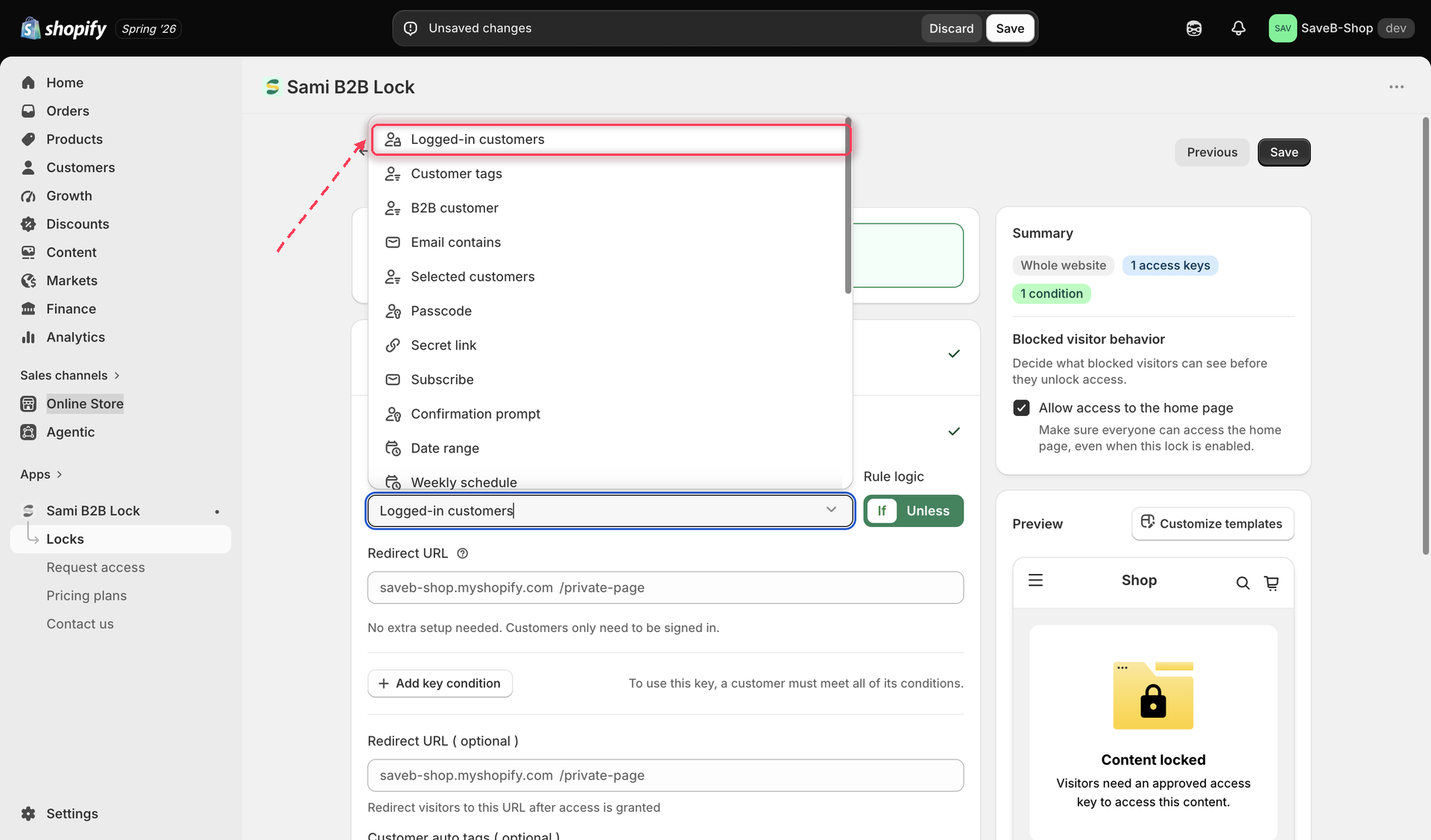Choose Passcode option
This screenshot has width=1431, height=840.
coord(608,311)
